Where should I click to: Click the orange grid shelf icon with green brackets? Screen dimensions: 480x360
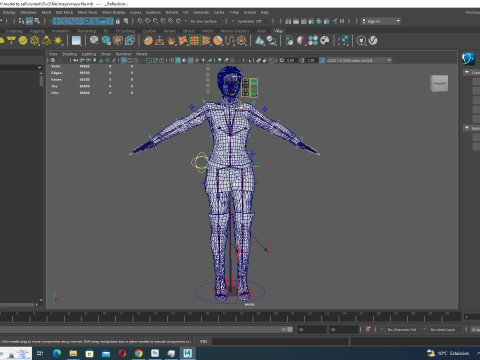[x=194, y=41]
